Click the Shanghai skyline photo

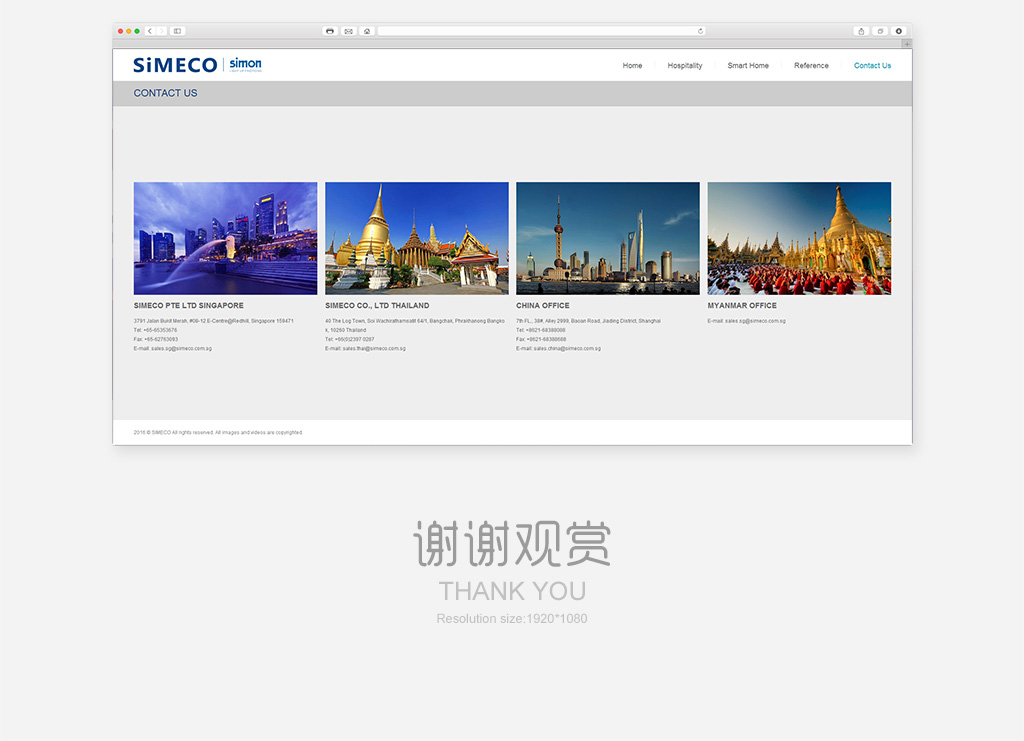(x=608, y=238)
